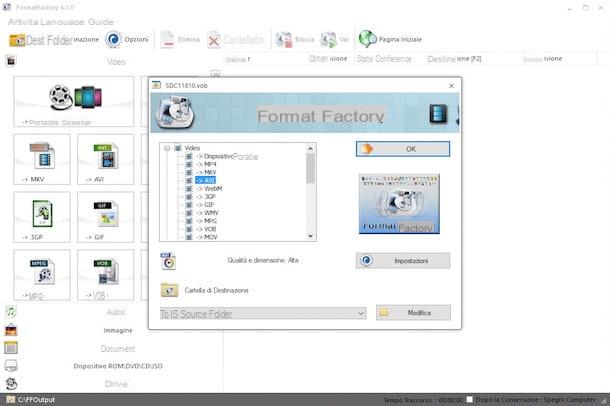Expand the Audio category panel

coord(116,312)
